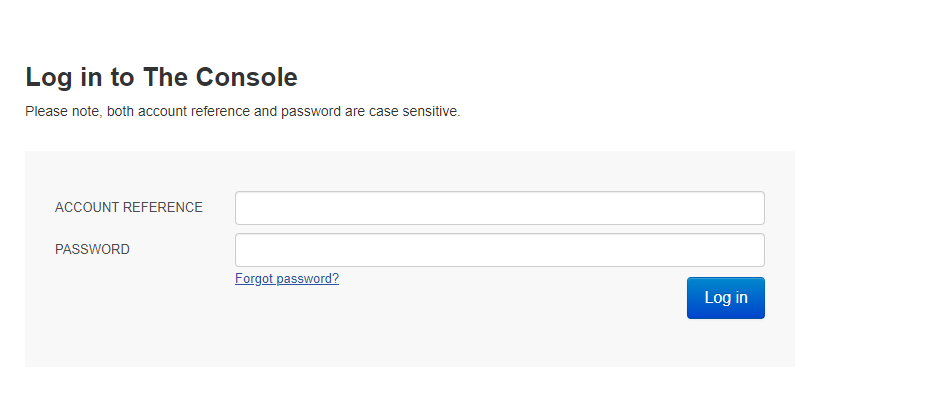The image size is (929, 413).
Task: Open the Forgot password? link
Action: (287, 279)
